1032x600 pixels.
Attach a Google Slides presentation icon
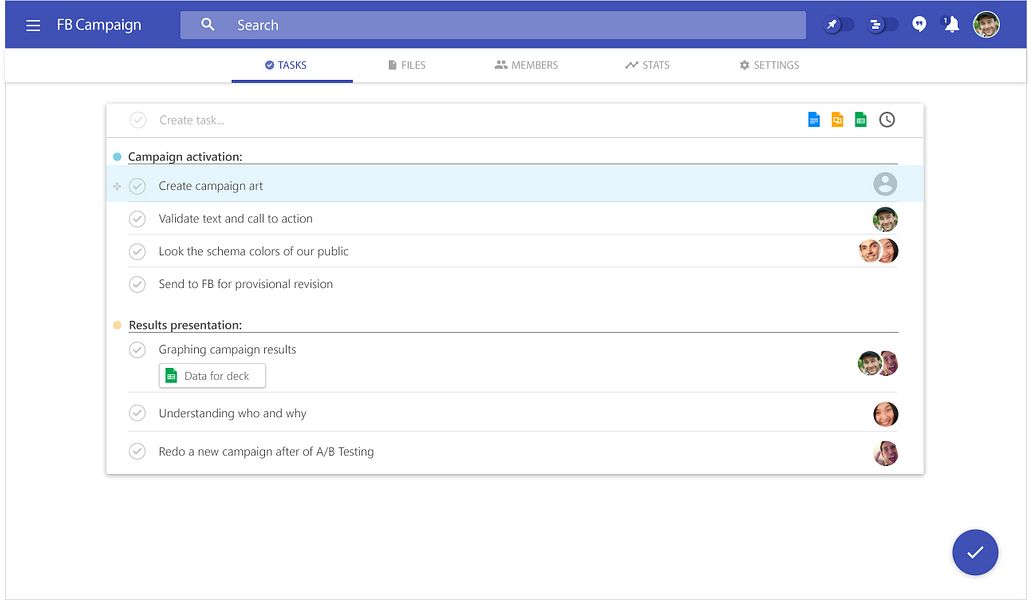coord(837,120)
